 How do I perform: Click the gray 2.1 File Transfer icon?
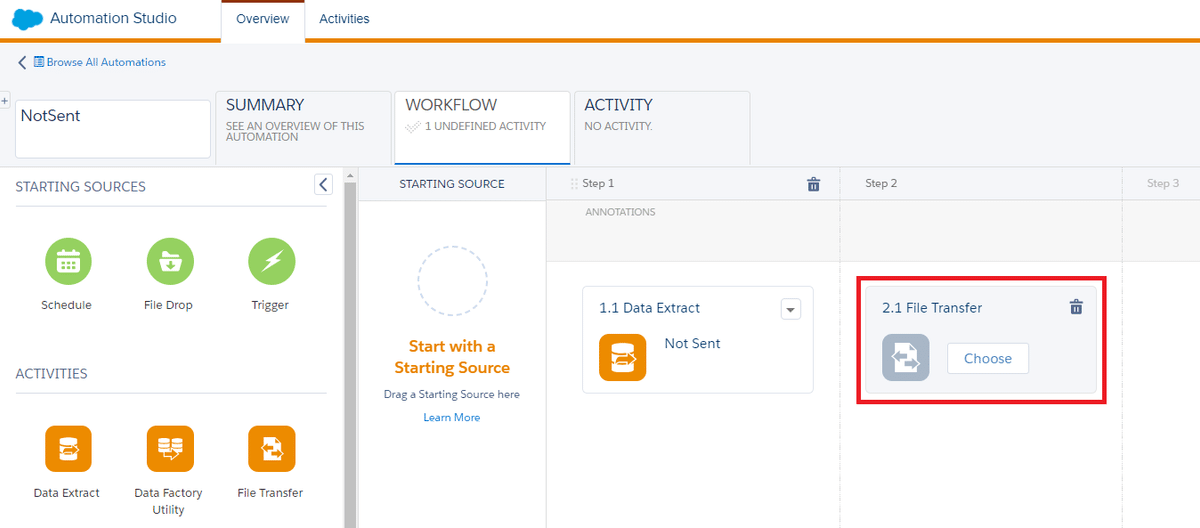pos(905,357)
